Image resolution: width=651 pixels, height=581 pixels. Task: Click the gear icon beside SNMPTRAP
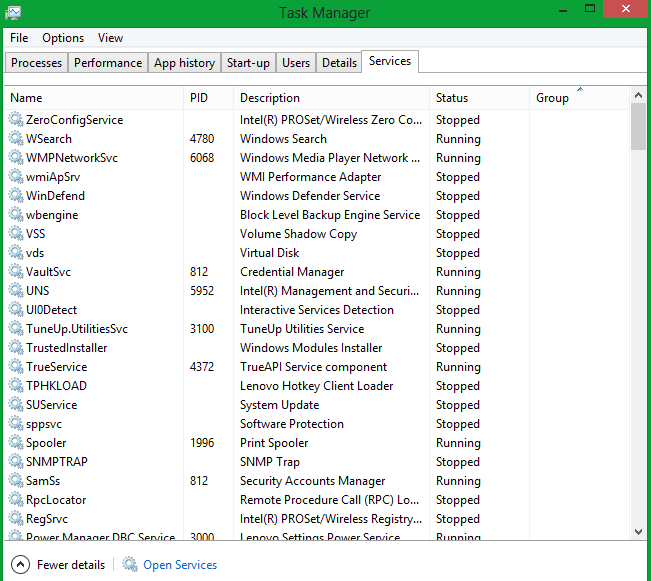(x=16, y=461)
